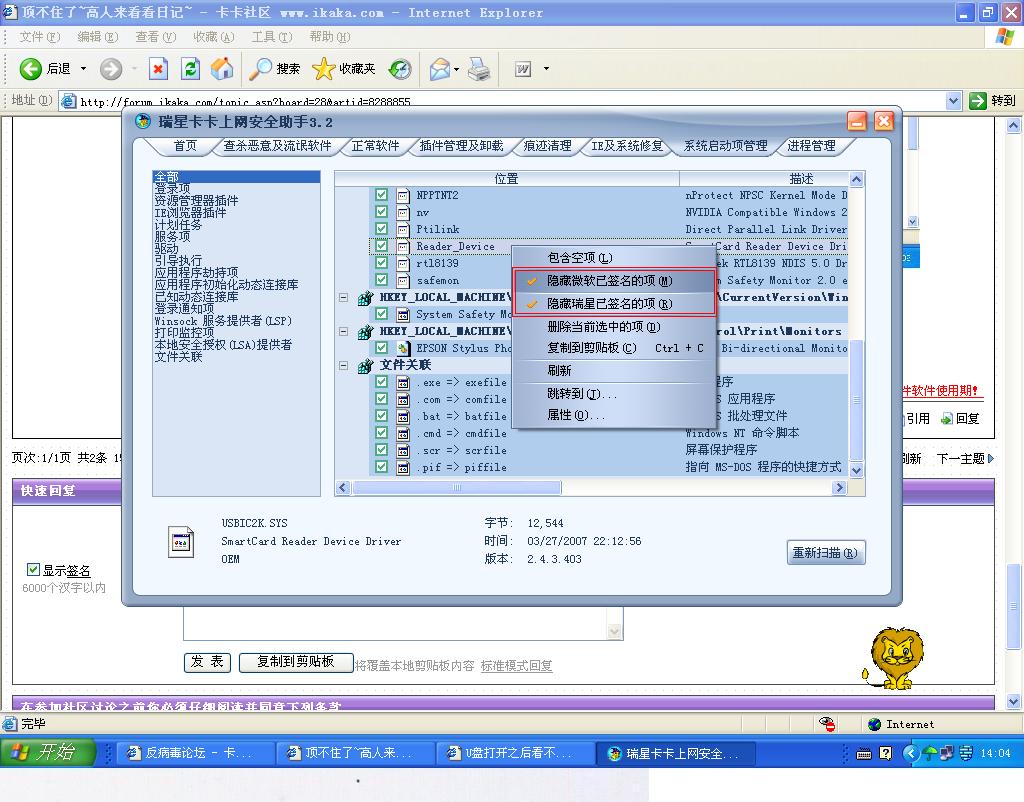Open the 工具 menu in IE
1024x802 pixels.
(x=272, y=37)
